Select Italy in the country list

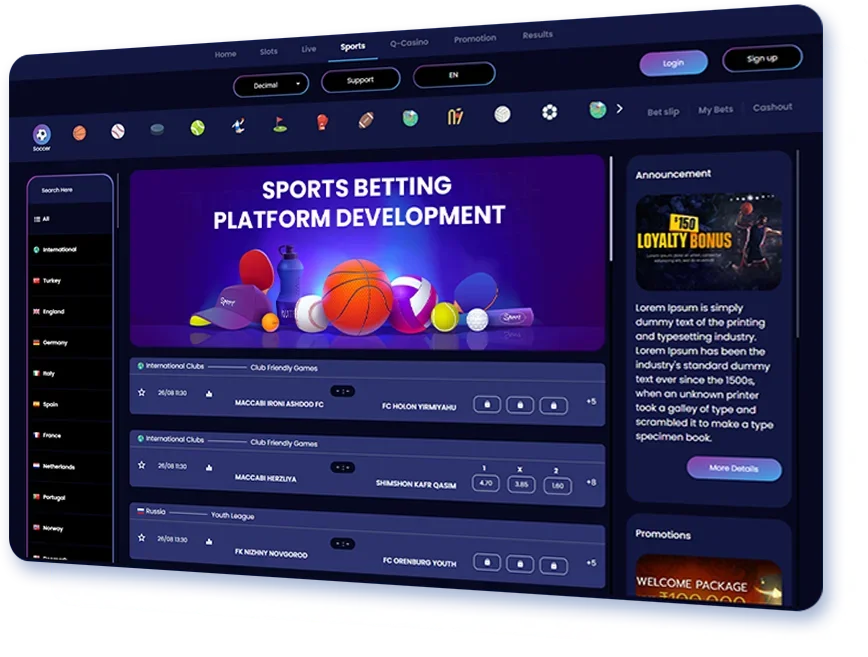coord(70,374)
